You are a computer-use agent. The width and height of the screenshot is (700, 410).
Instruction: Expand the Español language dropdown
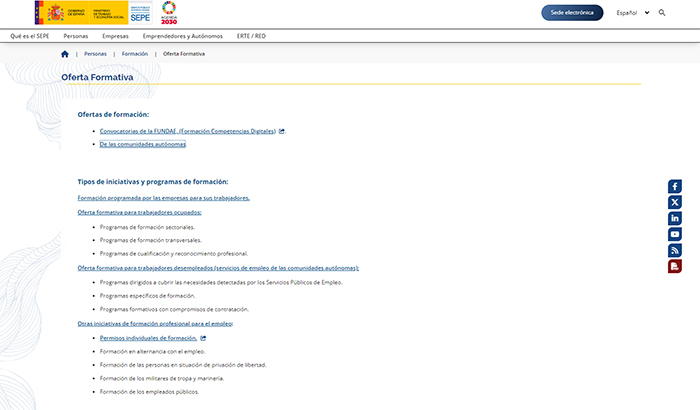(x=632, y=13)
